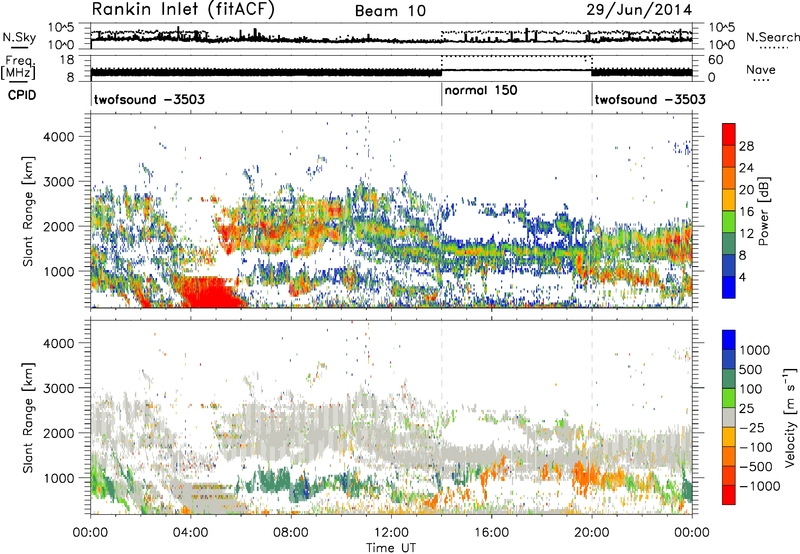Viewport: 800px width, 554px height.
Task: Click the '500' tick label on Velocity colorbar
Action: [x=750, y=369]
